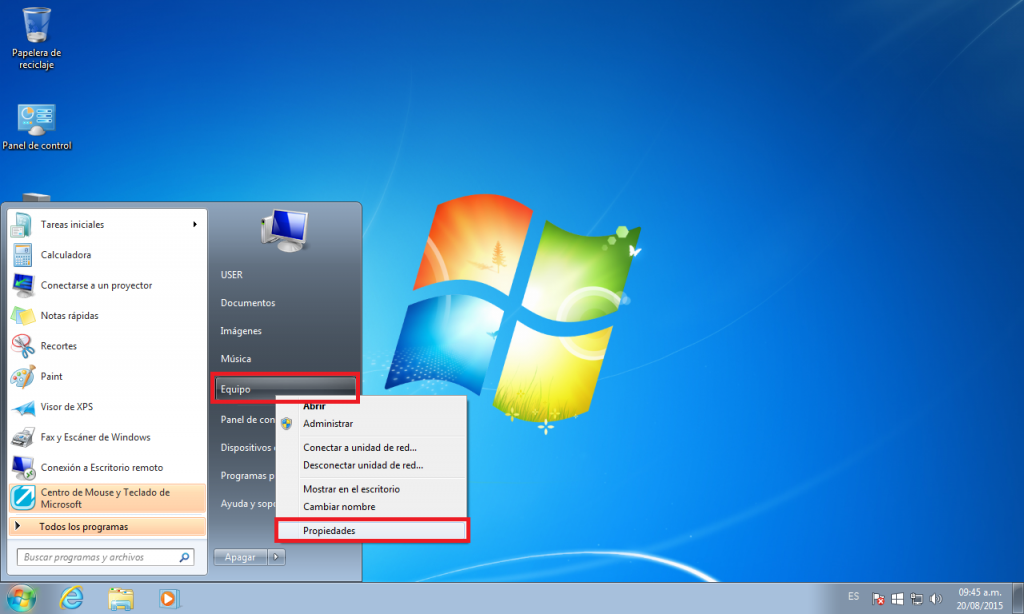1024x614 pixels.
Task: Open the Papelera de reciclaje desktop icon
Action: coord(37,38)
